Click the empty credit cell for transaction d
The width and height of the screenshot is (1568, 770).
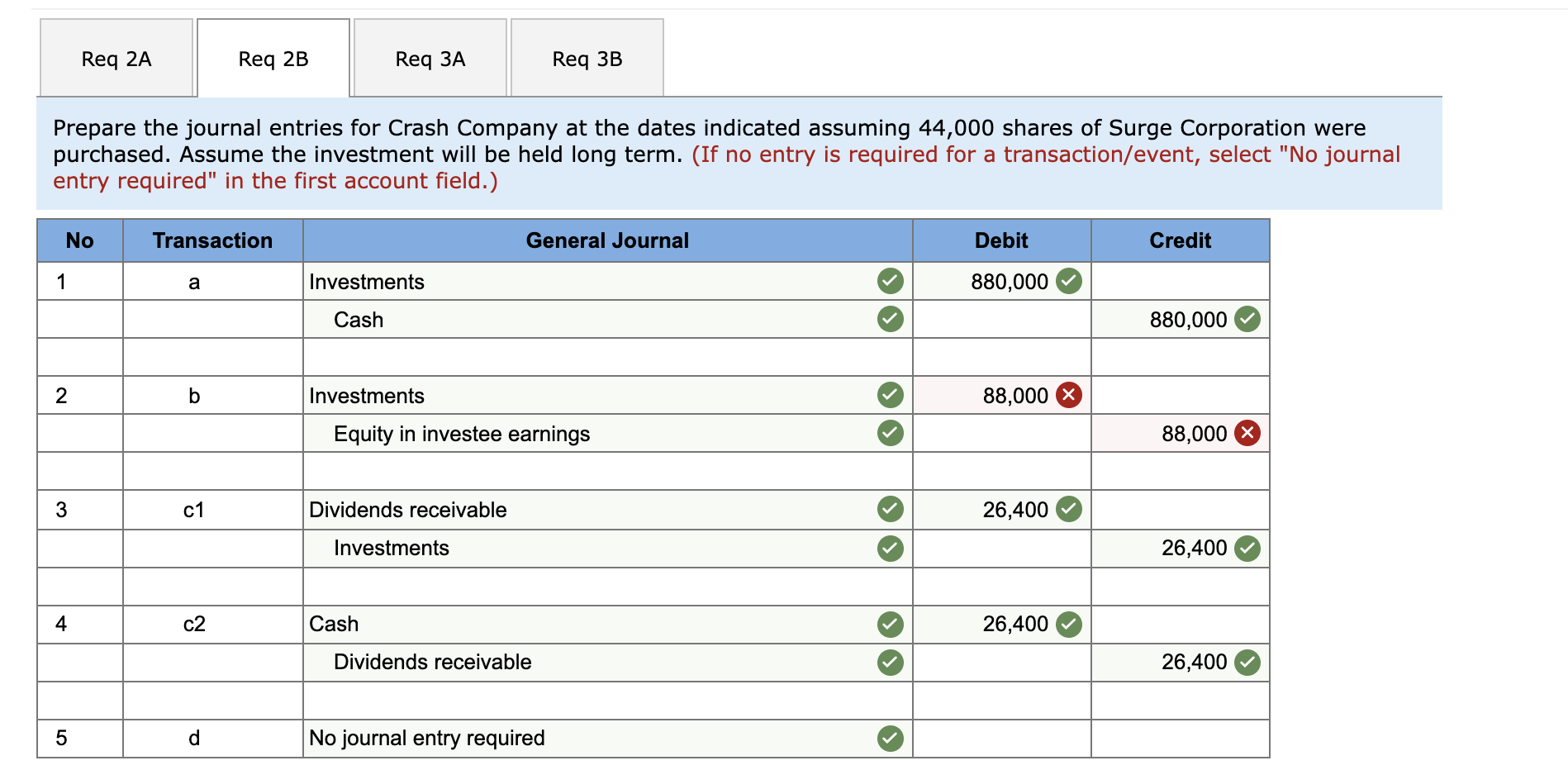click(1180, 738)
